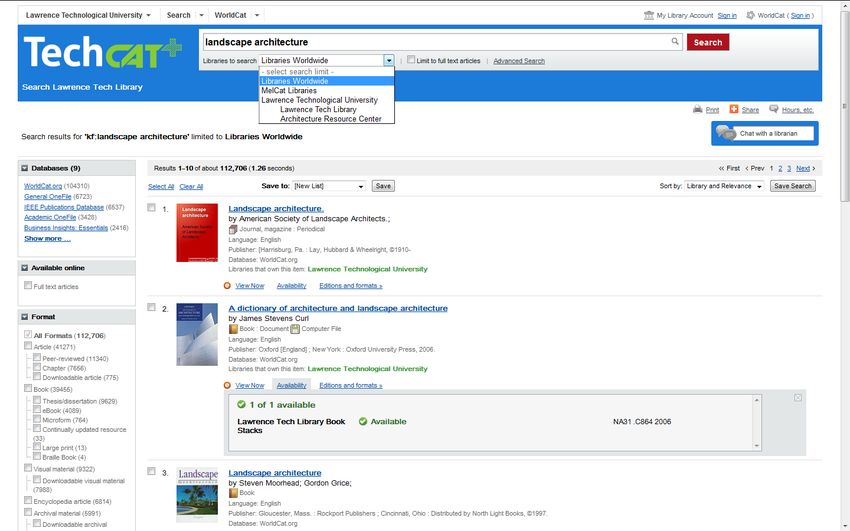Check the Peer-reviewed filter
Screen dimensions: 850x531
coord(37,357)
